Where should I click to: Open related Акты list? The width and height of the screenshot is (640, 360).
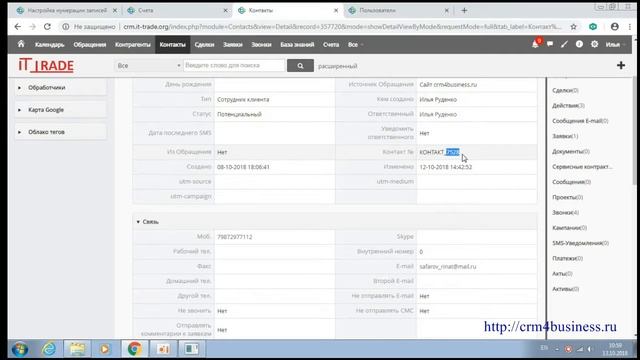[x=562, y=273]
